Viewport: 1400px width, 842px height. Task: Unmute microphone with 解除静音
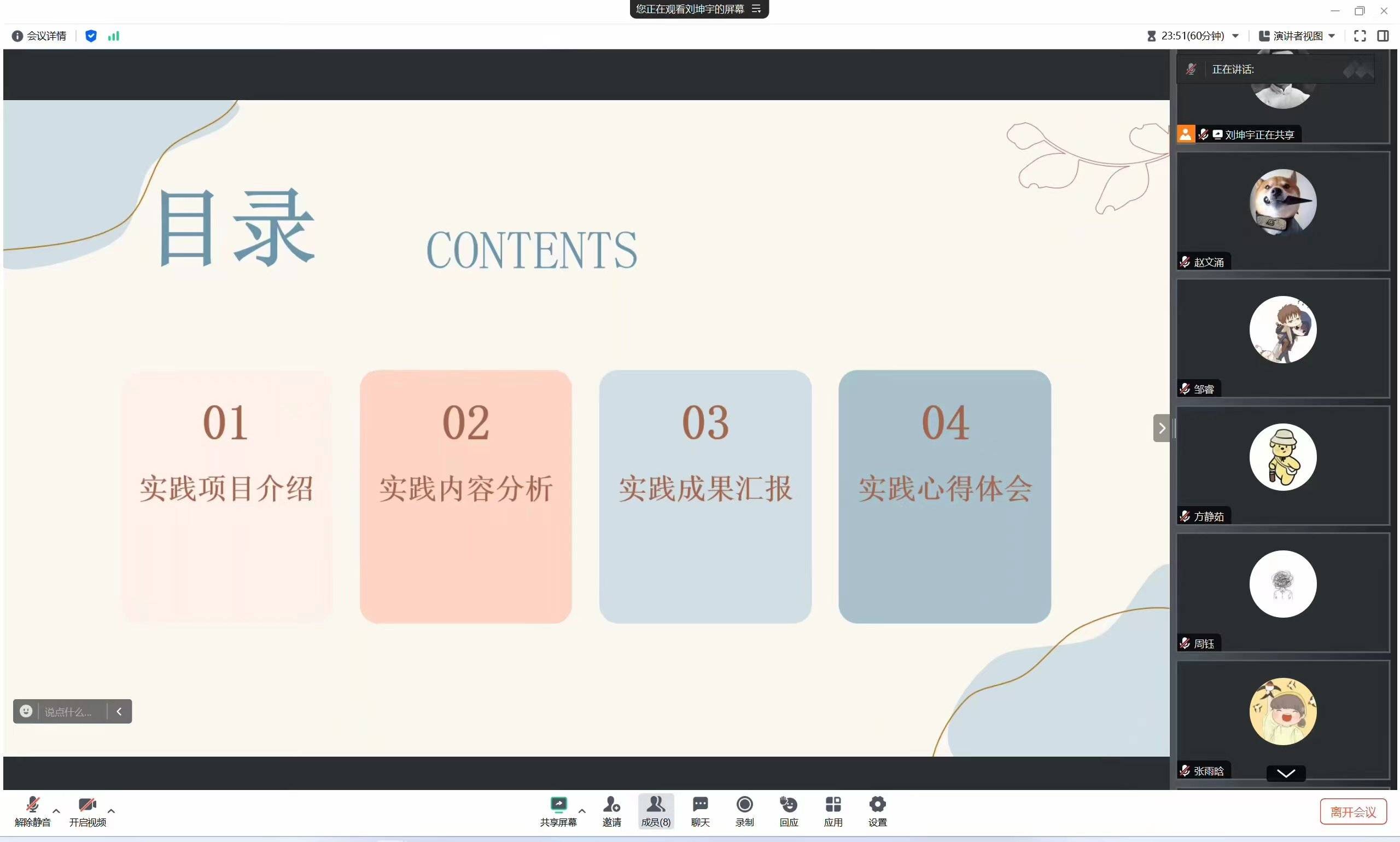tap(32, 806)
